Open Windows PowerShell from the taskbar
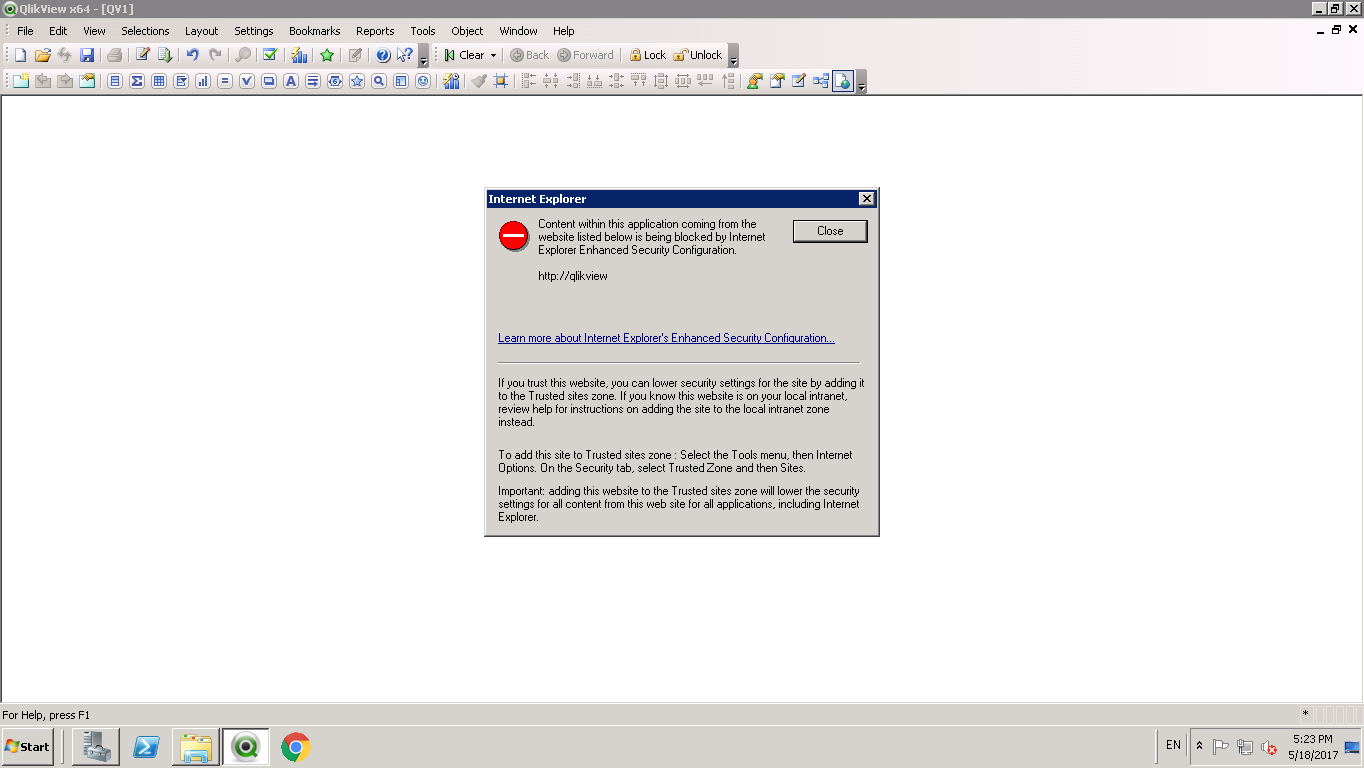 146,746
